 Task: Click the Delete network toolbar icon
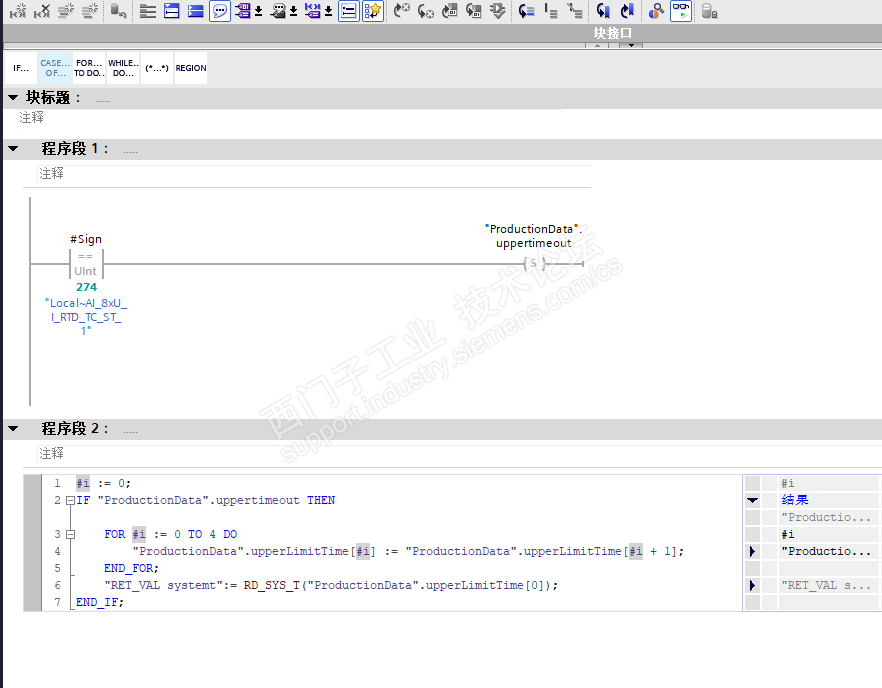42,11
